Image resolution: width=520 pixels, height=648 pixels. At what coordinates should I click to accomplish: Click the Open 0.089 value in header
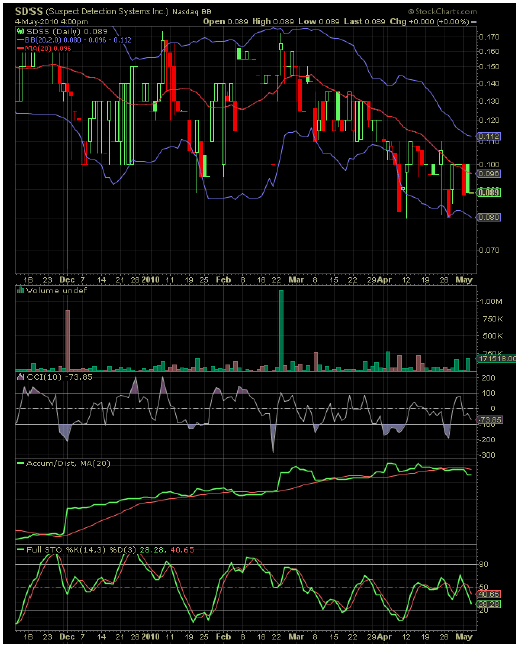[227, 21]
